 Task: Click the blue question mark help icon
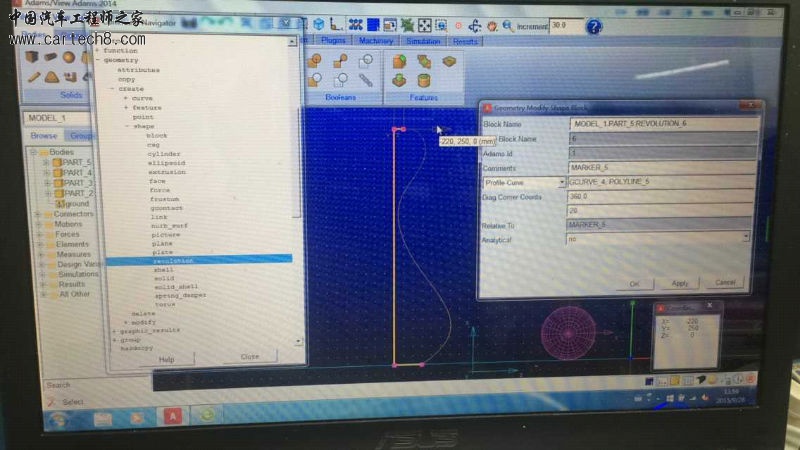(x=593, y=26)
